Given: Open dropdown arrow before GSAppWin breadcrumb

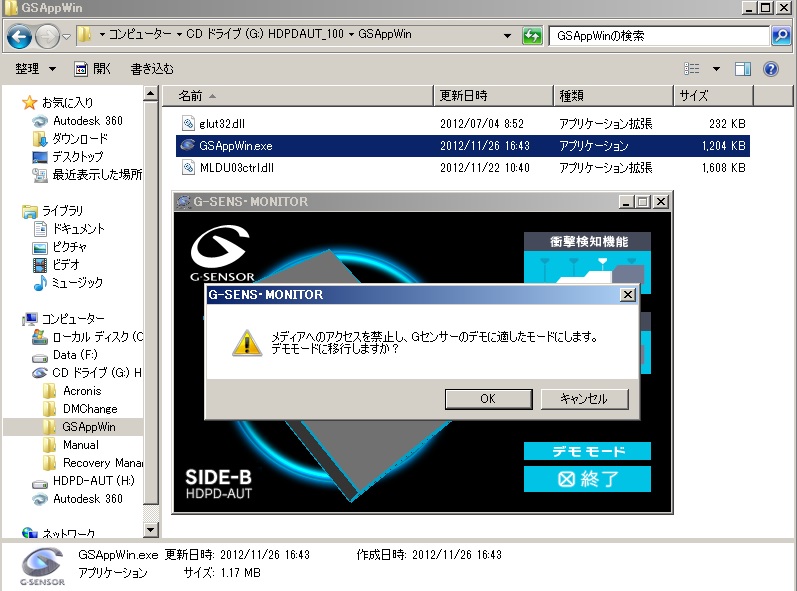Looking at the screenshot, I should coord(351,35).
